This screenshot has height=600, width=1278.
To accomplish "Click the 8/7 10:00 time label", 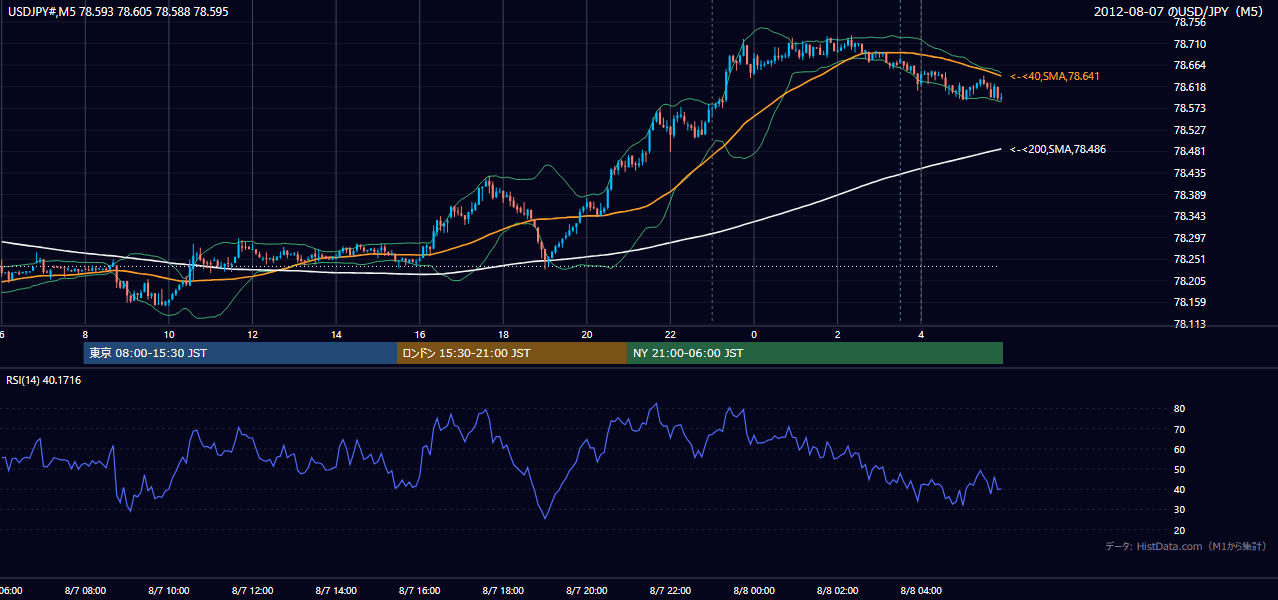I will click(169, 590).
